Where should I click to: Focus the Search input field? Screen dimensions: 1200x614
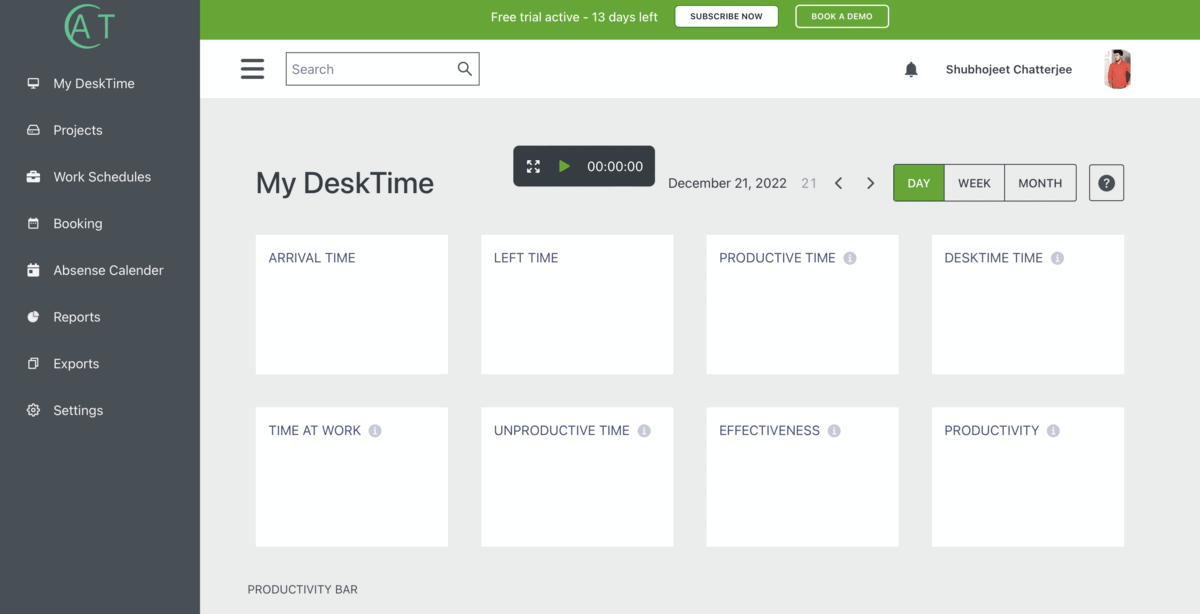tap(382, 69)
